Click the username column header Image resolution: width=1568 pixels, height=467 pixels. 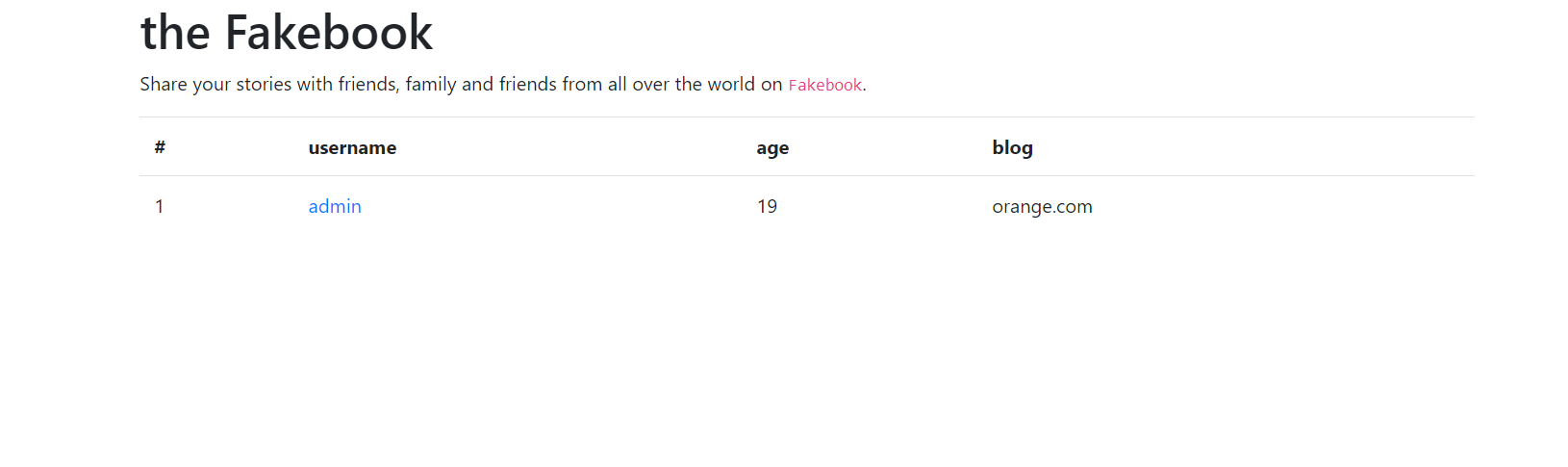pos(352,147)
